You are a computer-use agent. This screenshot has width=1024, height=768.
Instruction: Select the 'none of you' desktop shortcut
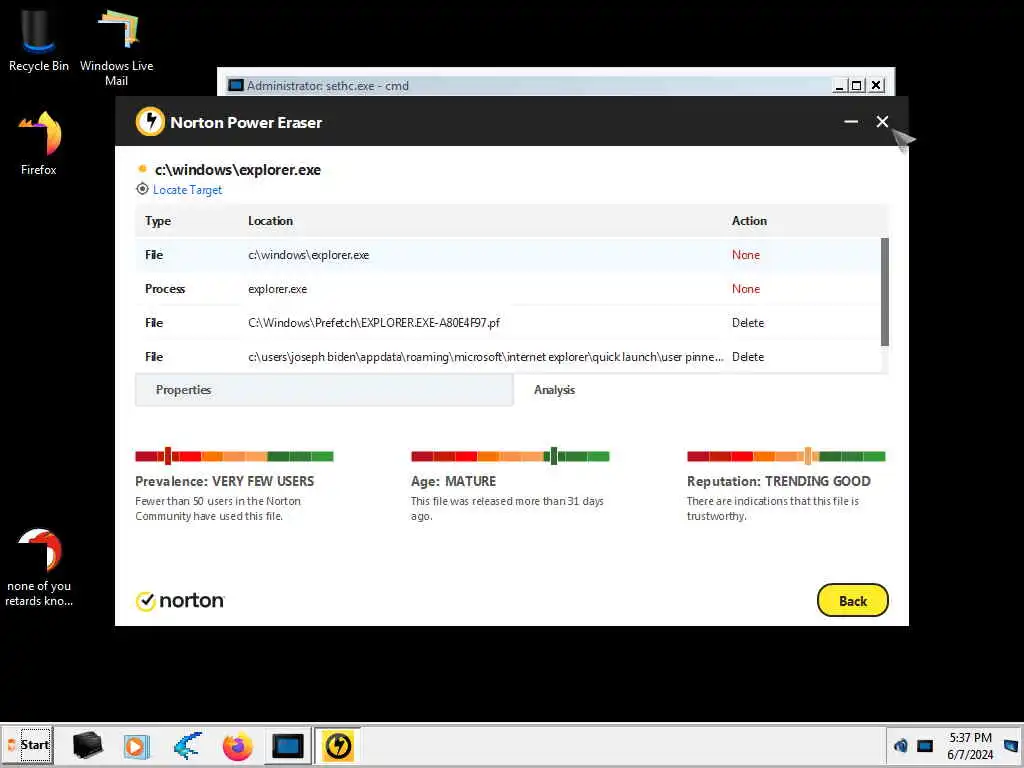39,568
